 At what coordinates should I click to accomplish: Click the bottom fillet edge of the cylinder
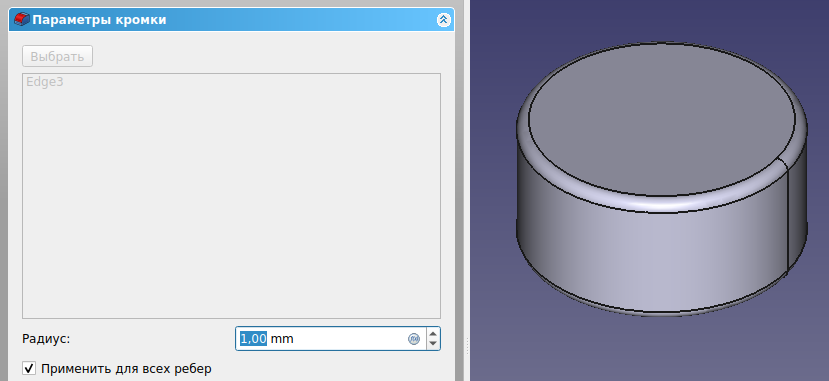tap(661, 313)
